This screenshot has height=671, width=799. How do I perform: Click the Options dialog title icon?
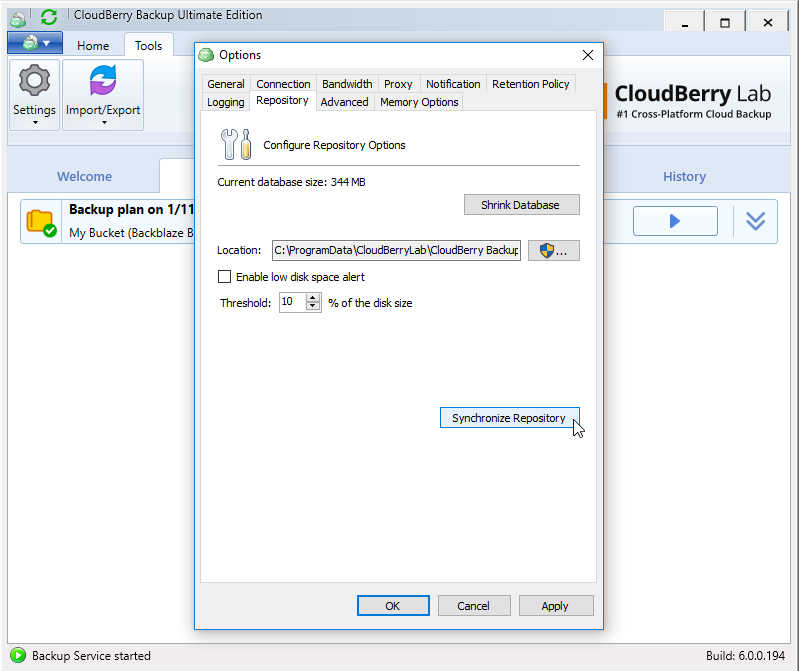coord(206,55)
